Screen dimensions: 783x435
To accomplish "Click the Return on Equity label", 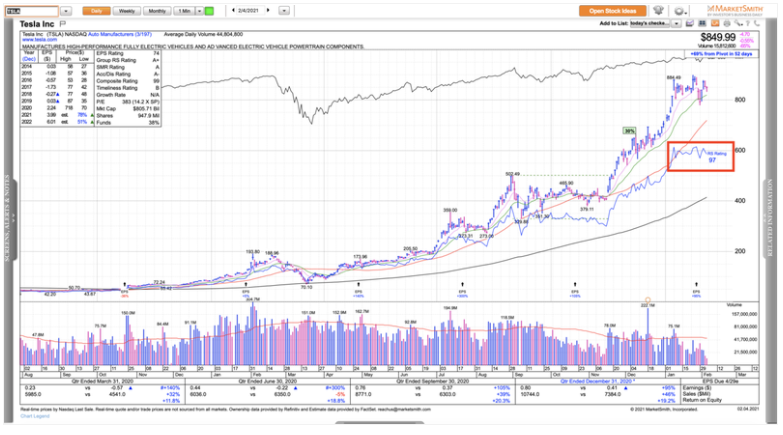I will point(702,400).
